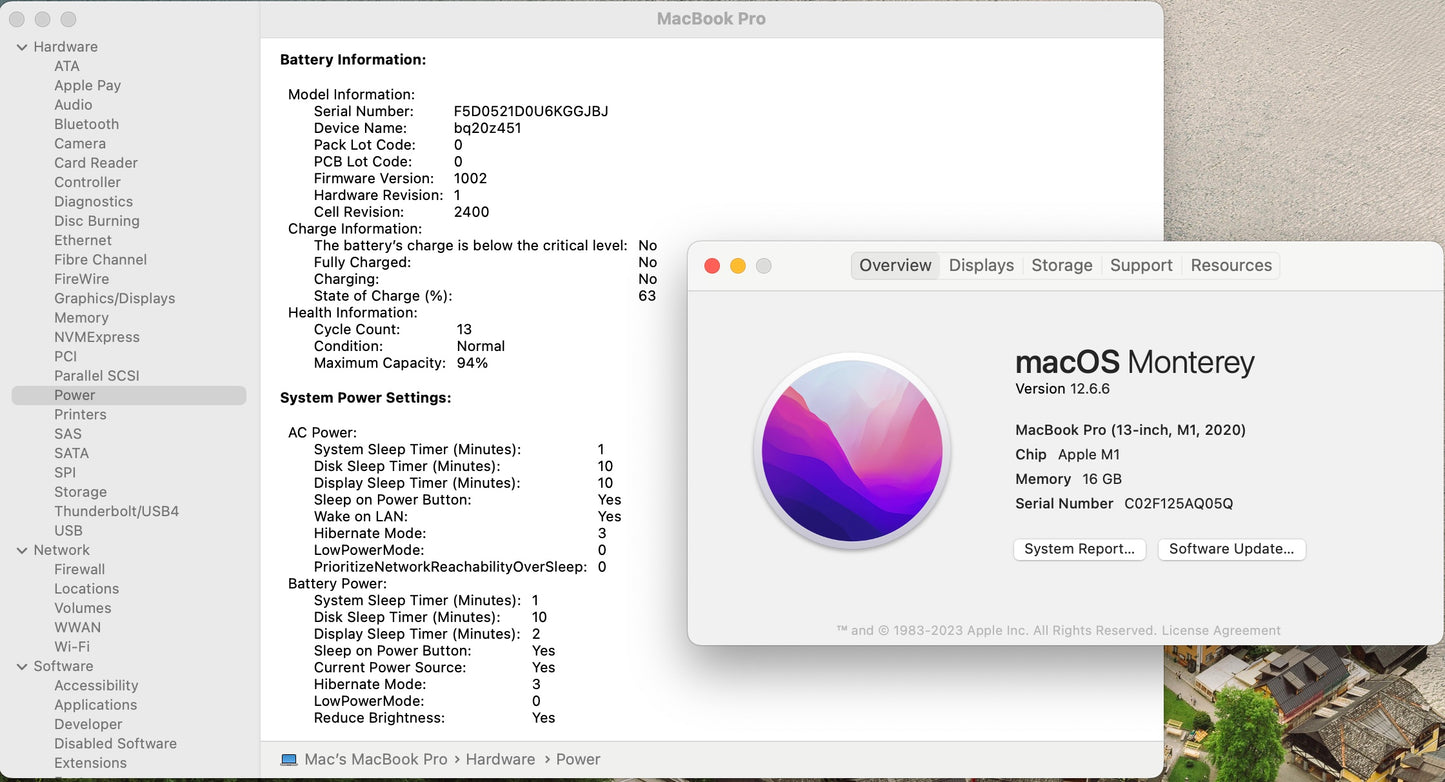The width and height of the screenshot is (1445, 782).
Task: Select Graphics/Displays in the sidebar
Action: 115,298
